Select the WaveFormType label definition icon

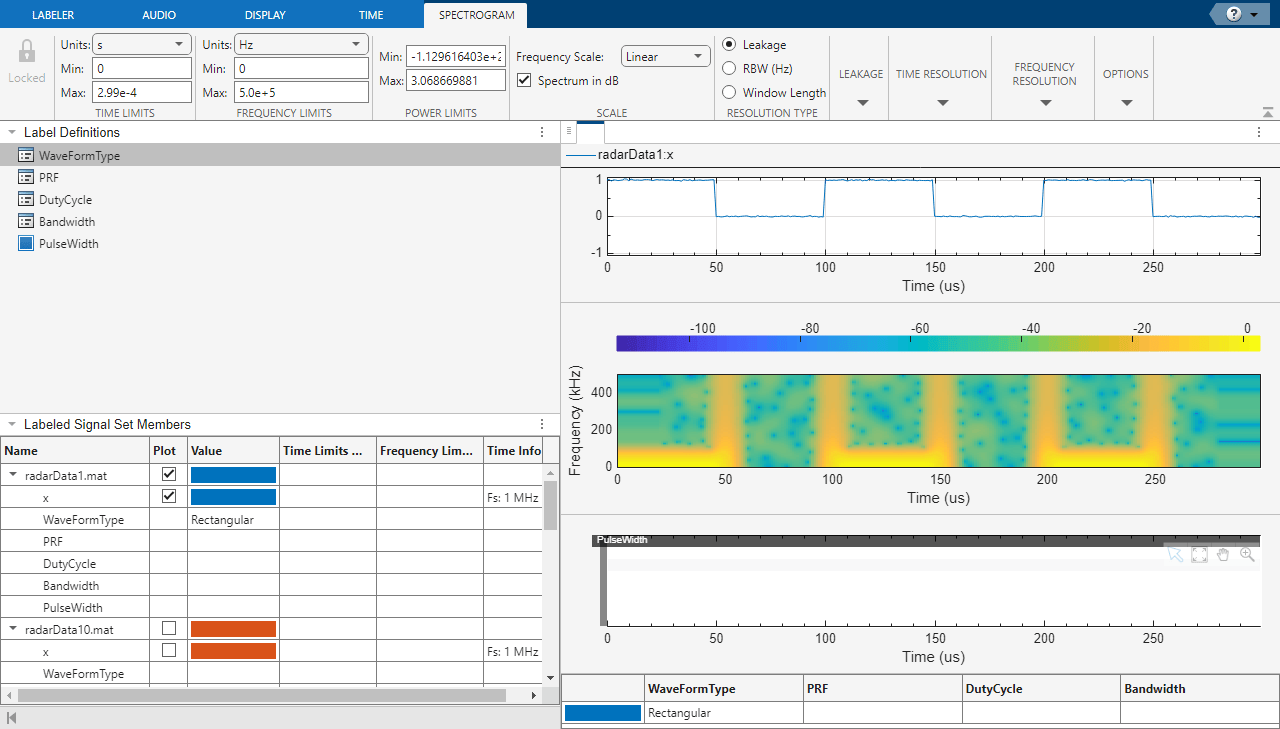click(27, 156)
